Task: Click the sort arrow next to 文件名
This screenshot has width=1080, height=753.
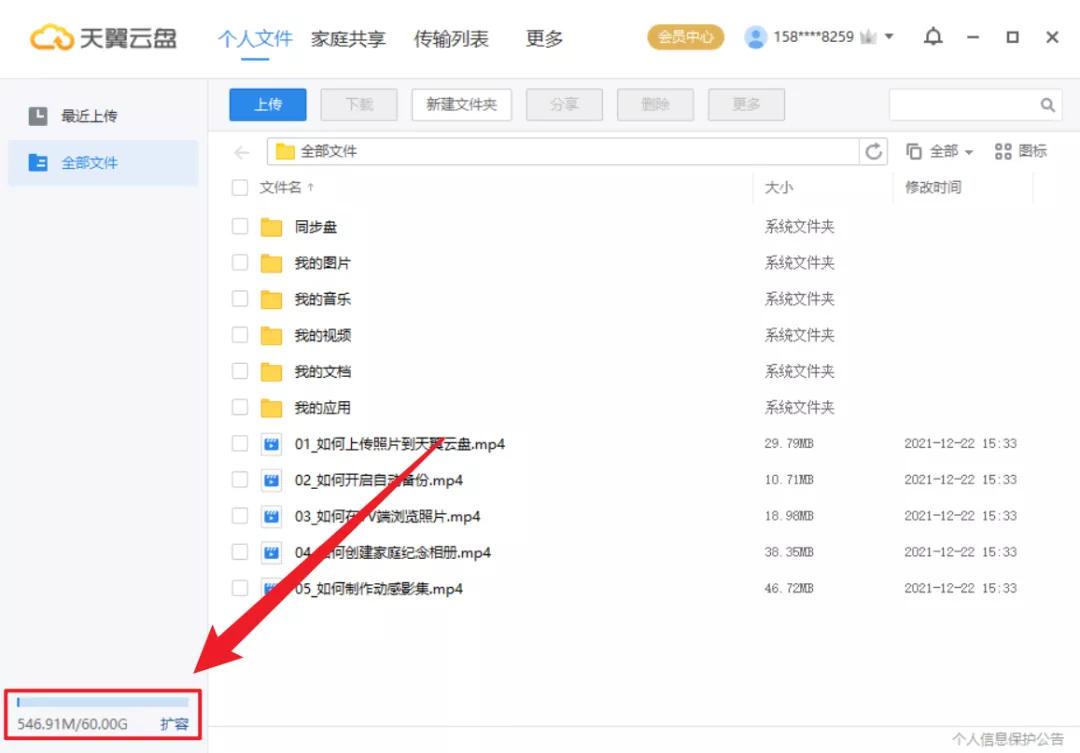Action: [309, 186]
